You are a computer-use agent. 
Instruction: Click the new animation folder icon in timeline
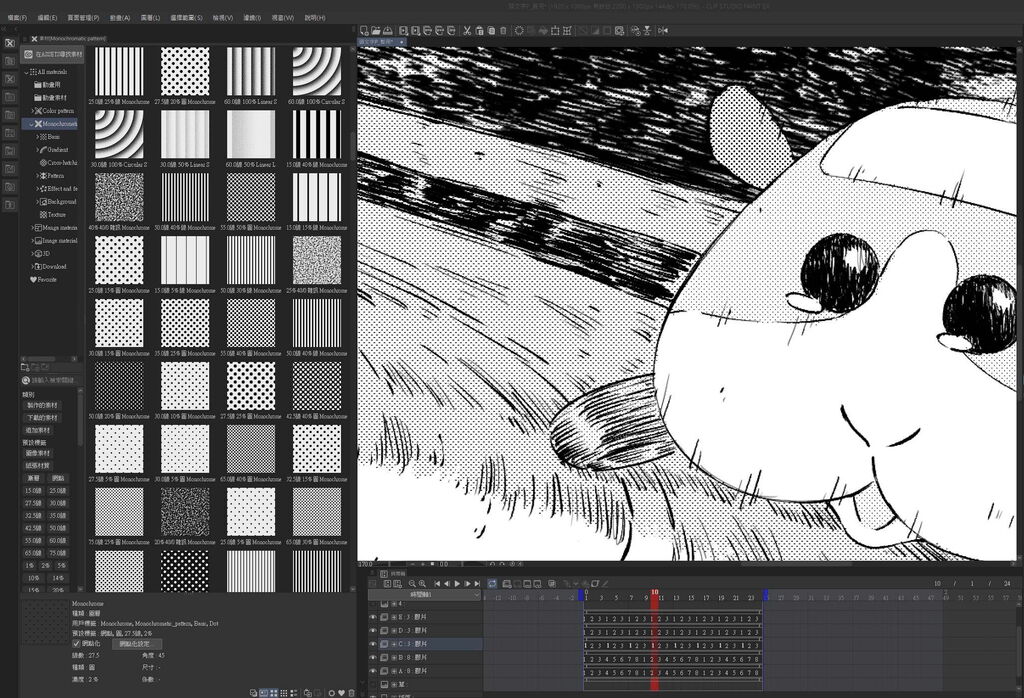pyautogui.click(x=507, y=583)
